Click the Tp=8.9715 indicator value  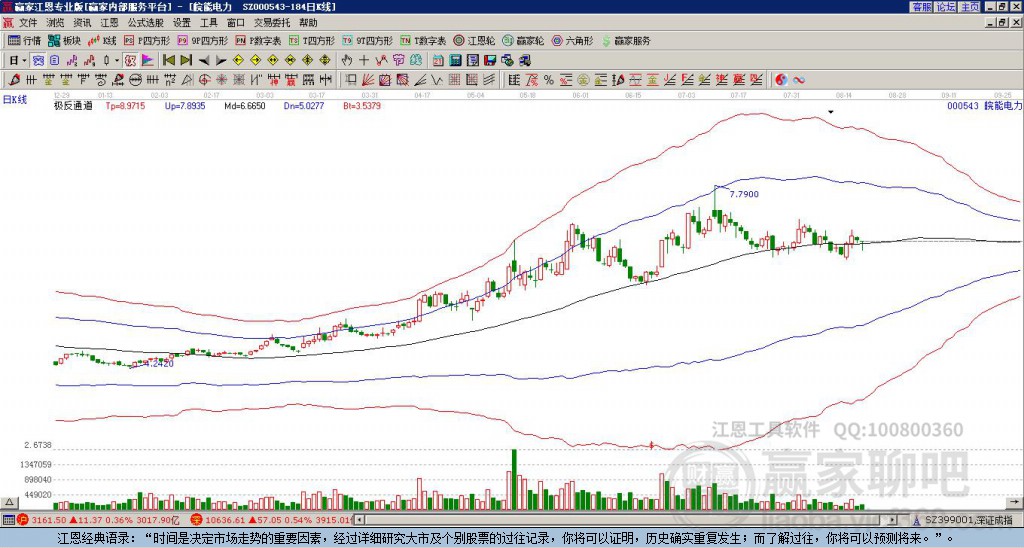(123, 105)
